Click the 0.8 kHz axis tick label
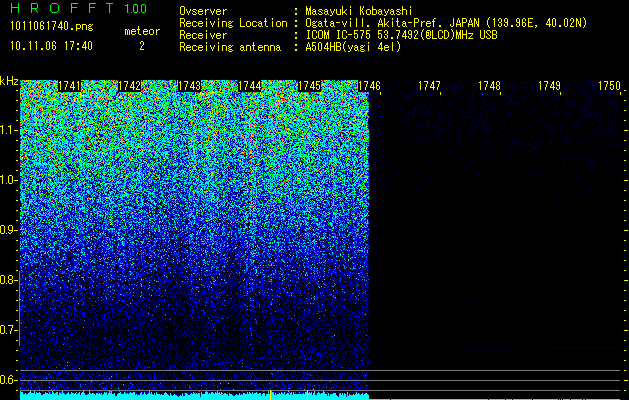This screenshot has height=400, width=629. pyautogui.click(x=9, y=280)
